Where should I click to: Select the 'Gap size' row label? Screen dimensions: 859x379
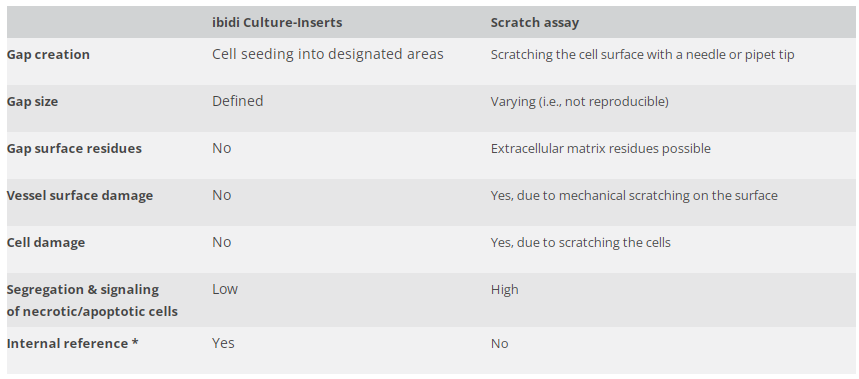coord(32,101)
